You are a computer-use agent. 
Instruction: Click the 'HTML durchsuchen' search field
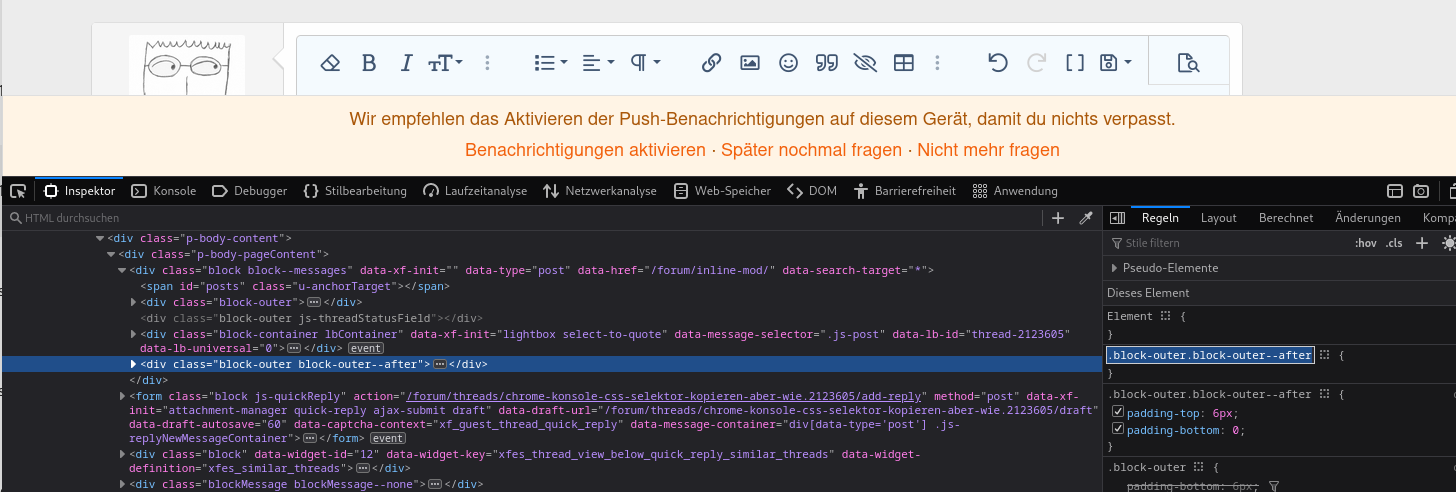(520, 218)
